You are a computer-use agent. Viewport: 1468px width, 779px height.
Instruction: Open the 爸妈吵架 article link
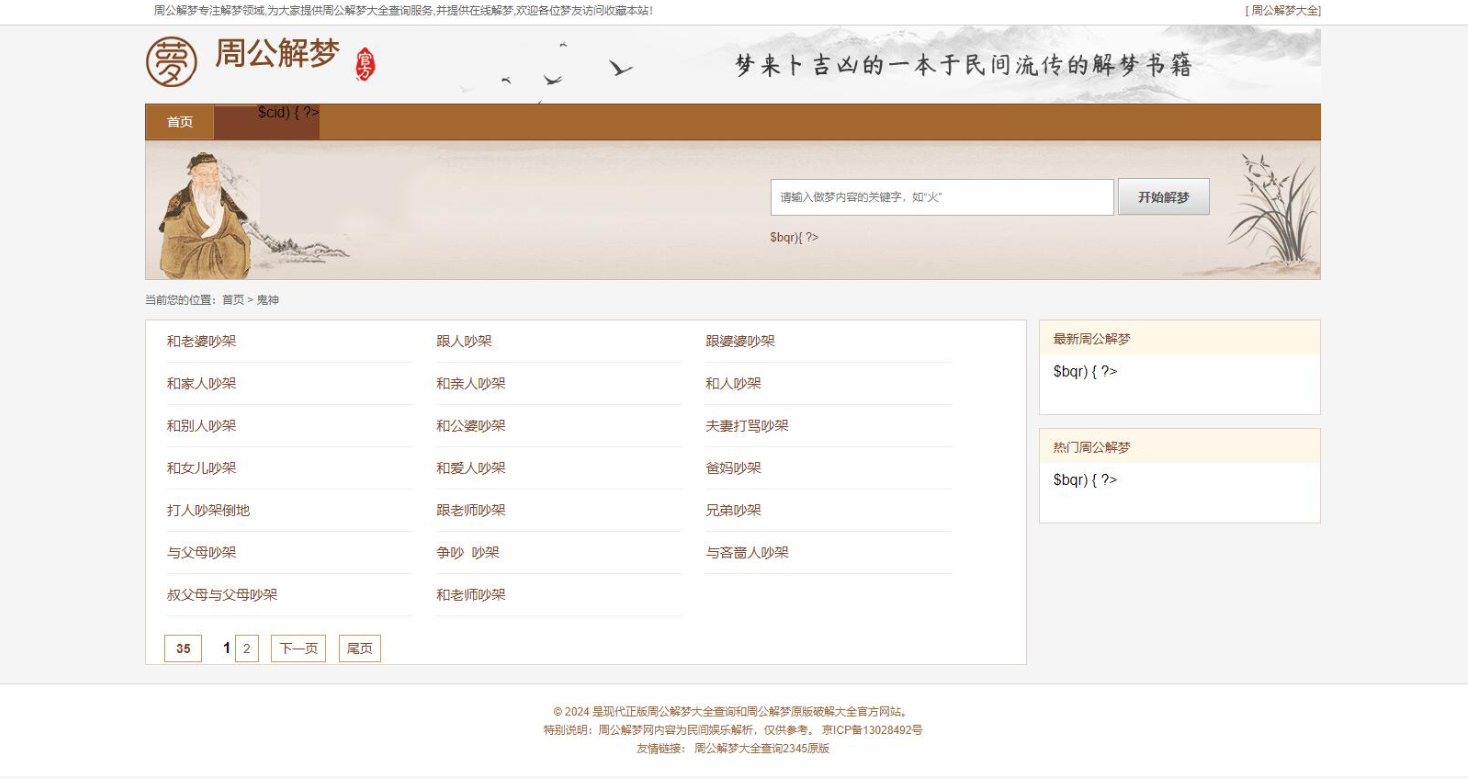[734, 468]
